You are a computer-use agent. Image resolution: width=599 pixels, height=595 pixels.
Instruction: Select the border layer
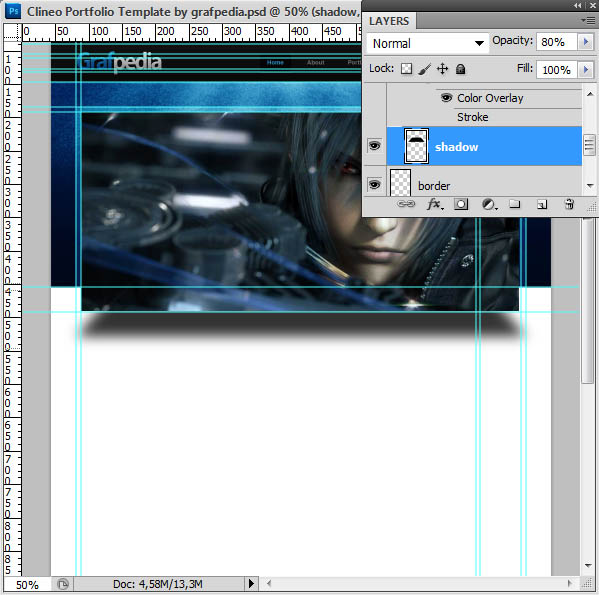click(x=484, y=186)
